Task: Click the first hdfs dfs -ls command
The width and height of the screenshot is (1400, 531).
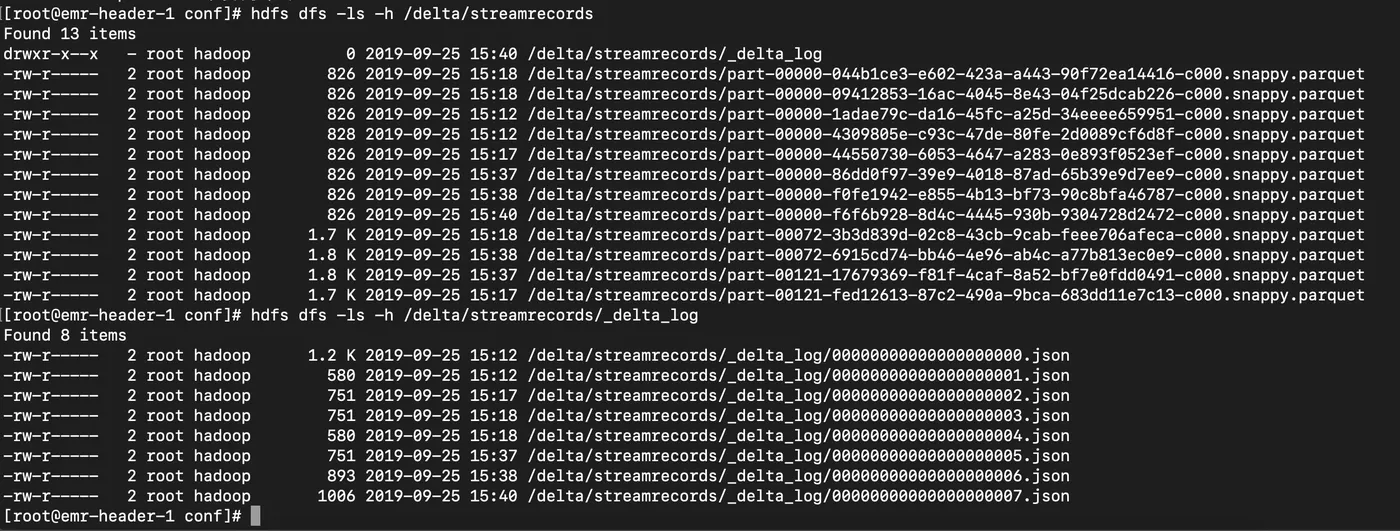Action: 422,14
